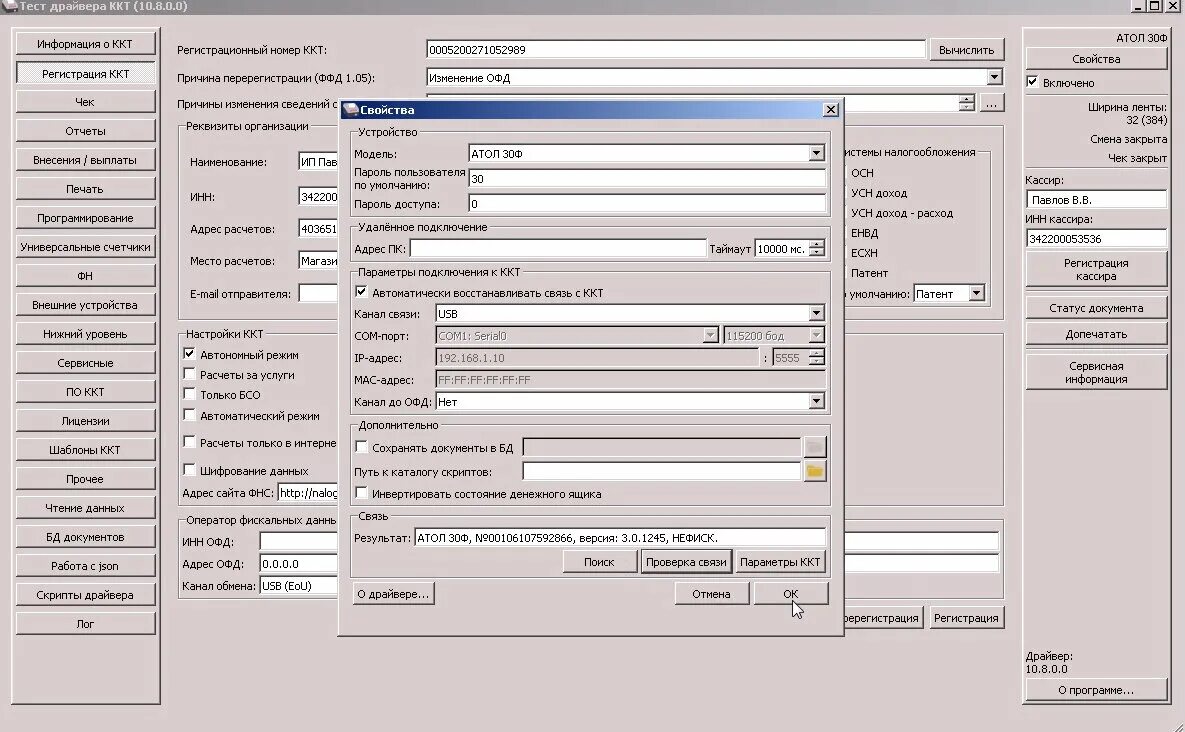The image size is (1185, 732).
Task: Open the Информация о ККТ section
Action: (x=85, y=44)
